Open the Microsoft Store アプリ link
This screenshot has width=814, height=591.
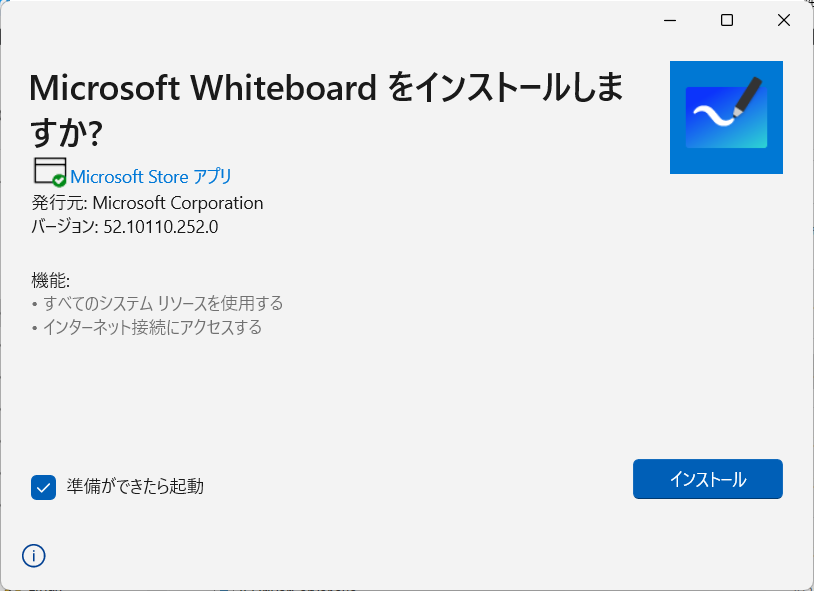(x=151, y=177)
